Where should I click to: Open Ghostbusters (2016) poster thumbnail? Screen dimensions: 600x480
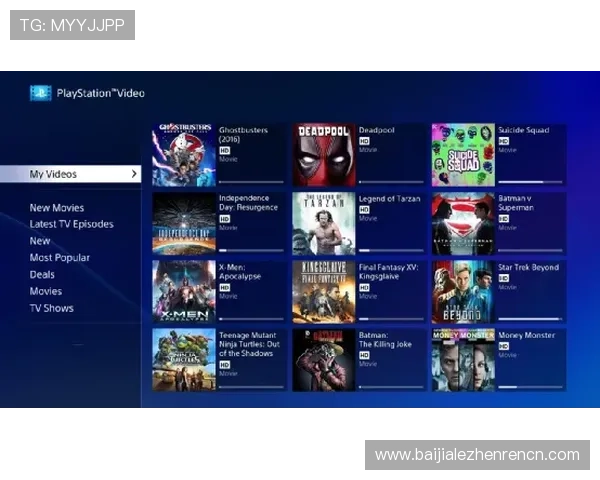[184, 155]
